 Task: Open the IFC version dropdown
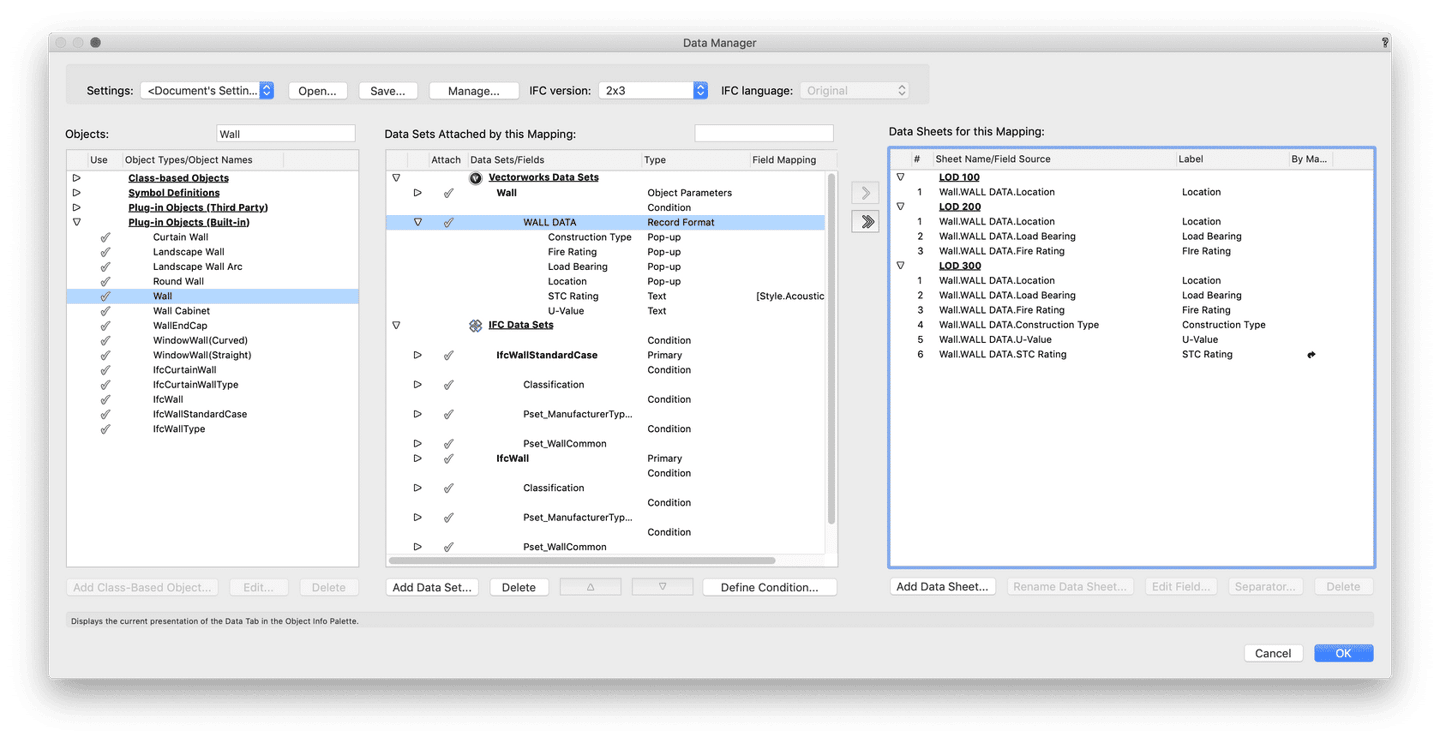click(x=654, y=90)
